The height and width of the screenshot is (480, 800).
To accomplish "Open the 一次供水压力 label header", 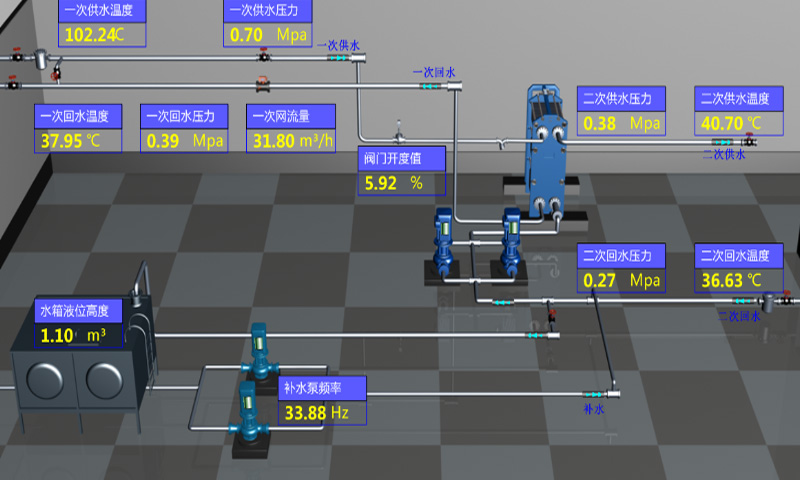I will [x=267, y=11].
